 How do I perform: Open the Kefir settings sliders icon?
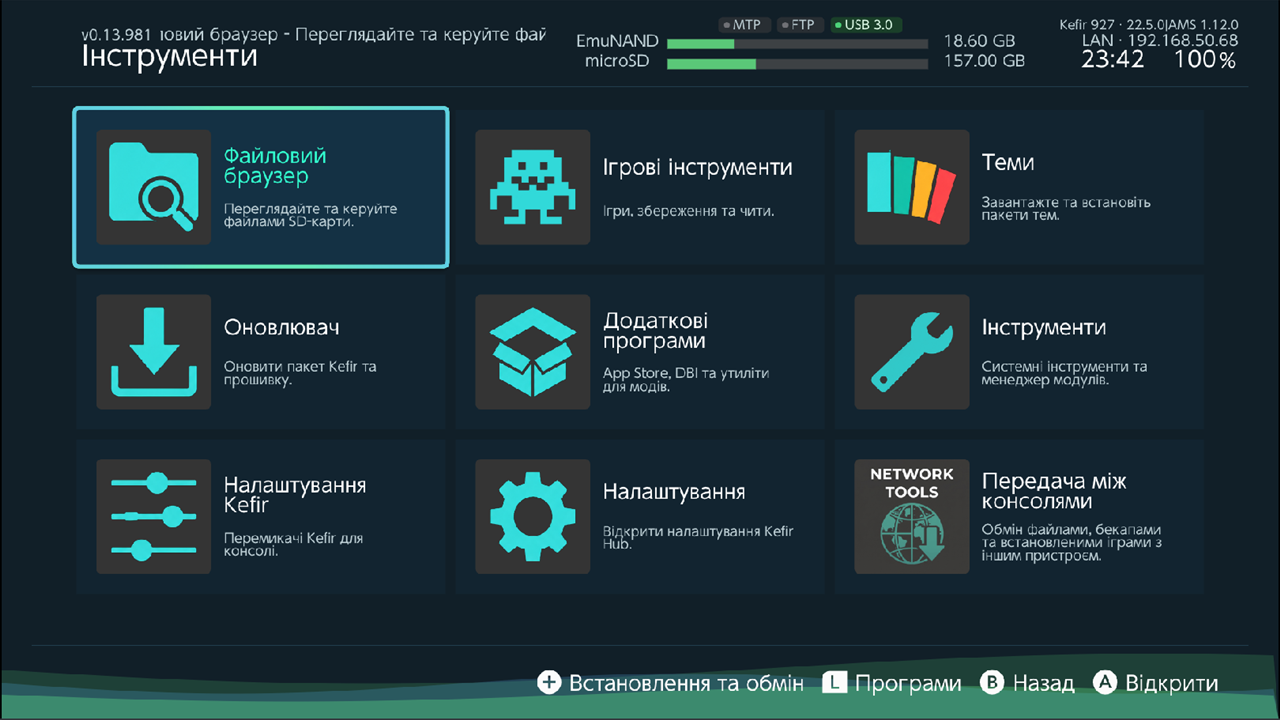pos(153,517)
